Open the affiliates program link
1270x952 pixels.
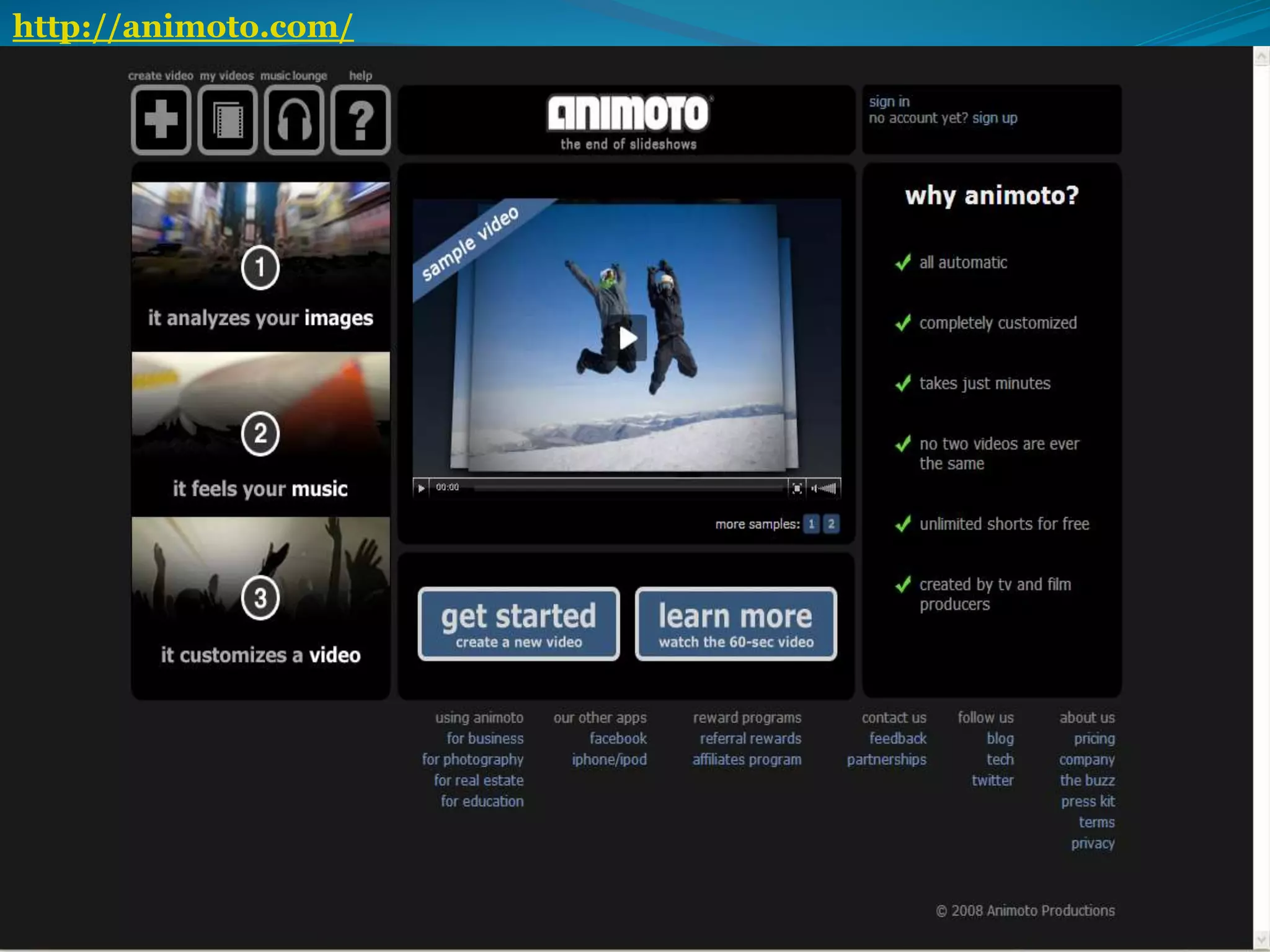(747, 760)
